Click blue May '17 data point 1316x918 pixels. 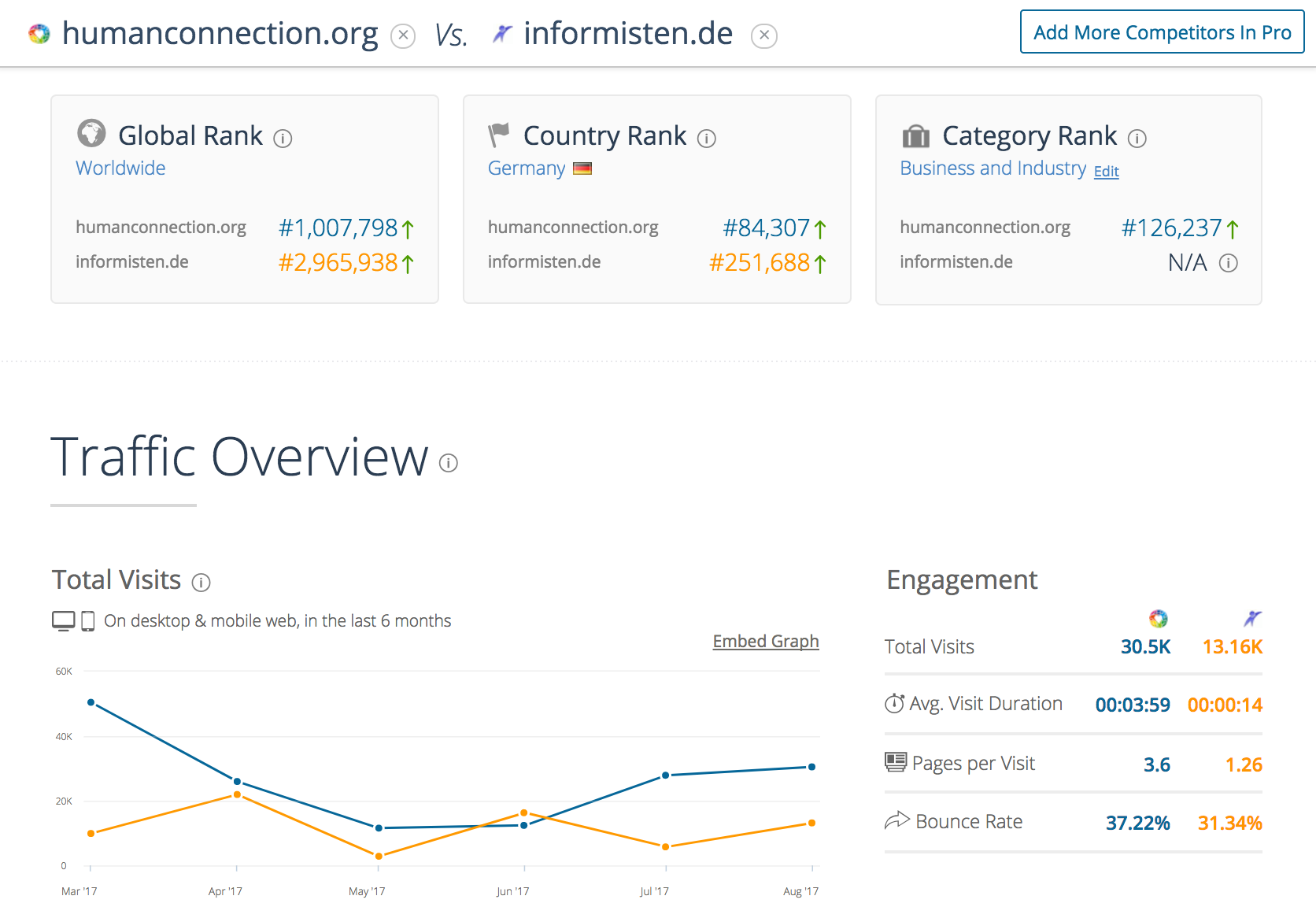[x=379, y=828]
